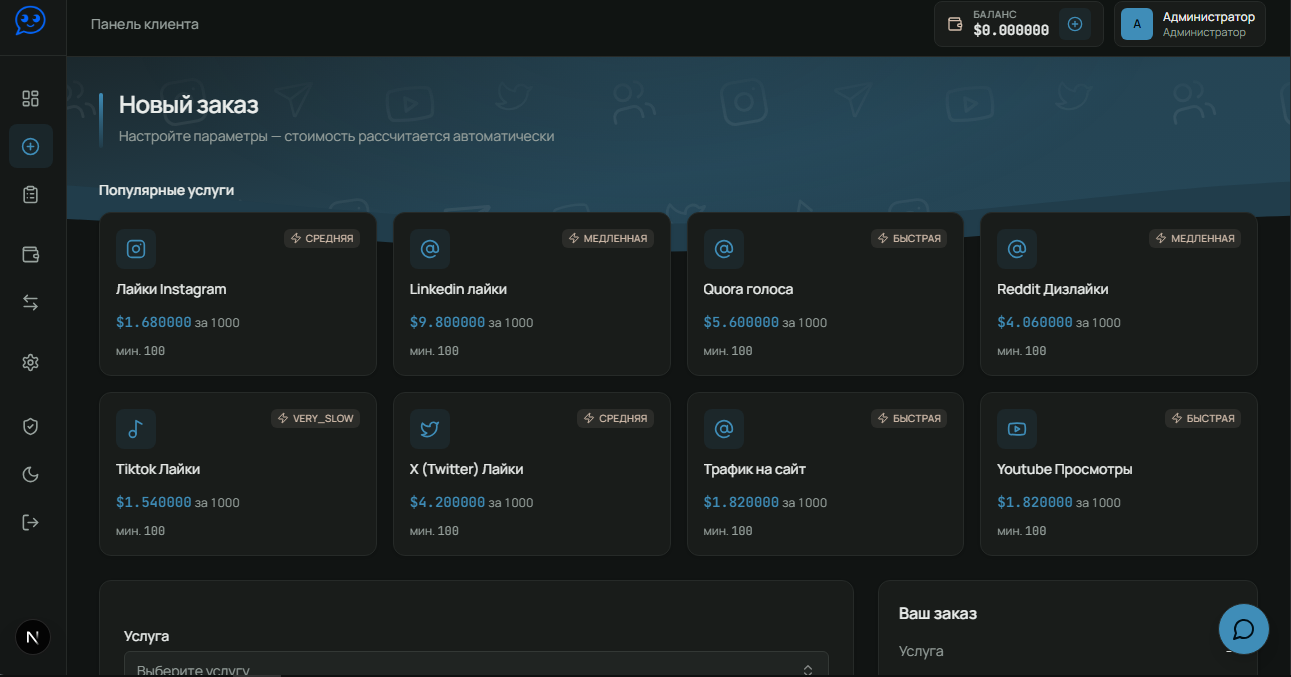Open settings gear icon in sidebar
The image size is (1291, 677).
(x=30, y=362)
